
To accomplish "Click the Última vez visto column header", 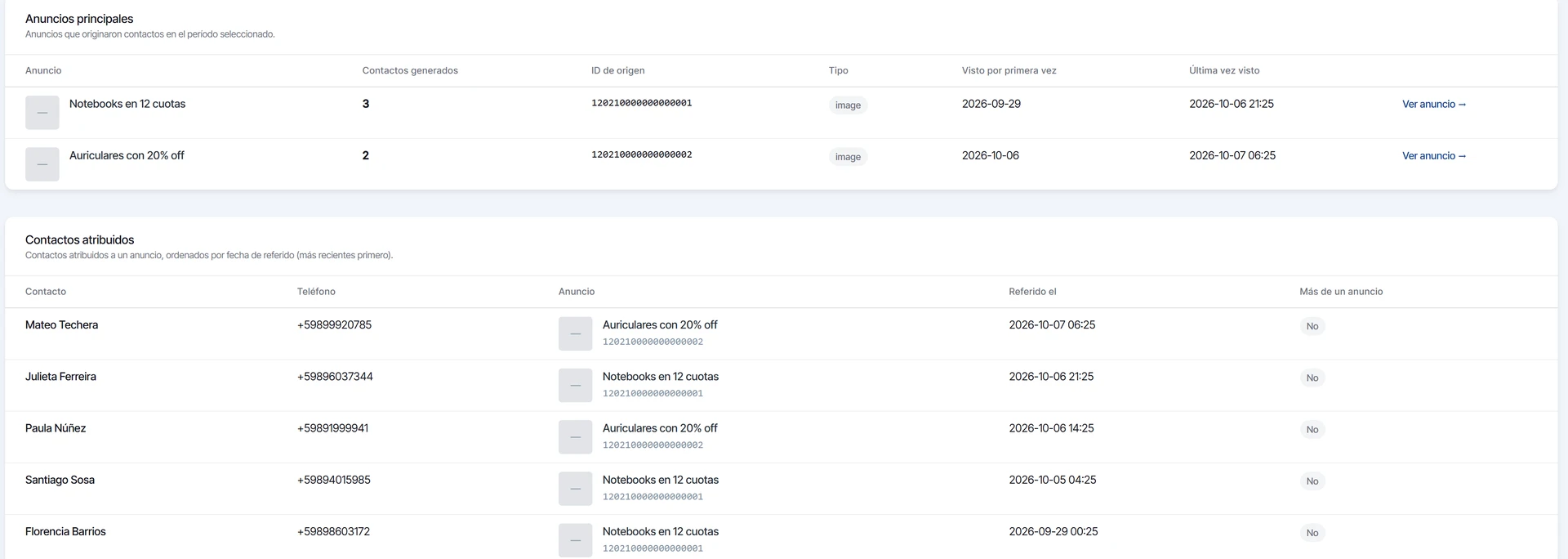I will (x=1224, y=70).
